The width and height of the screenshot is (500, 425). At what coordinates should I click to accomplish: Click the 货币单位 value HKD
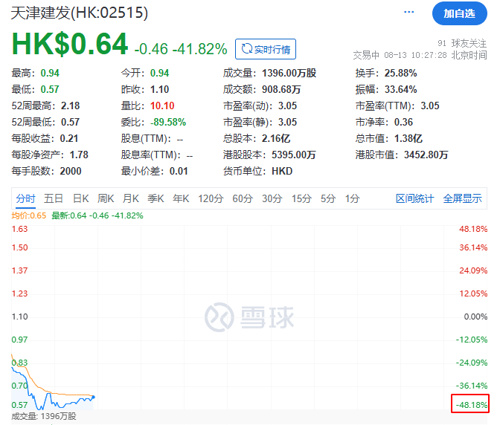pos(282,171)
